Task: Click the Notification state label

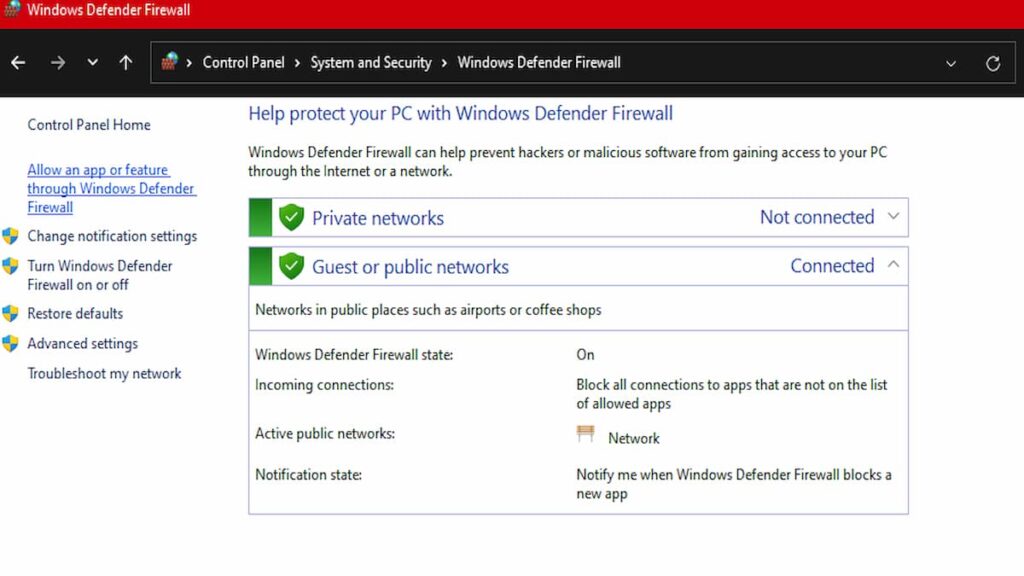Action: pos(308,475)
